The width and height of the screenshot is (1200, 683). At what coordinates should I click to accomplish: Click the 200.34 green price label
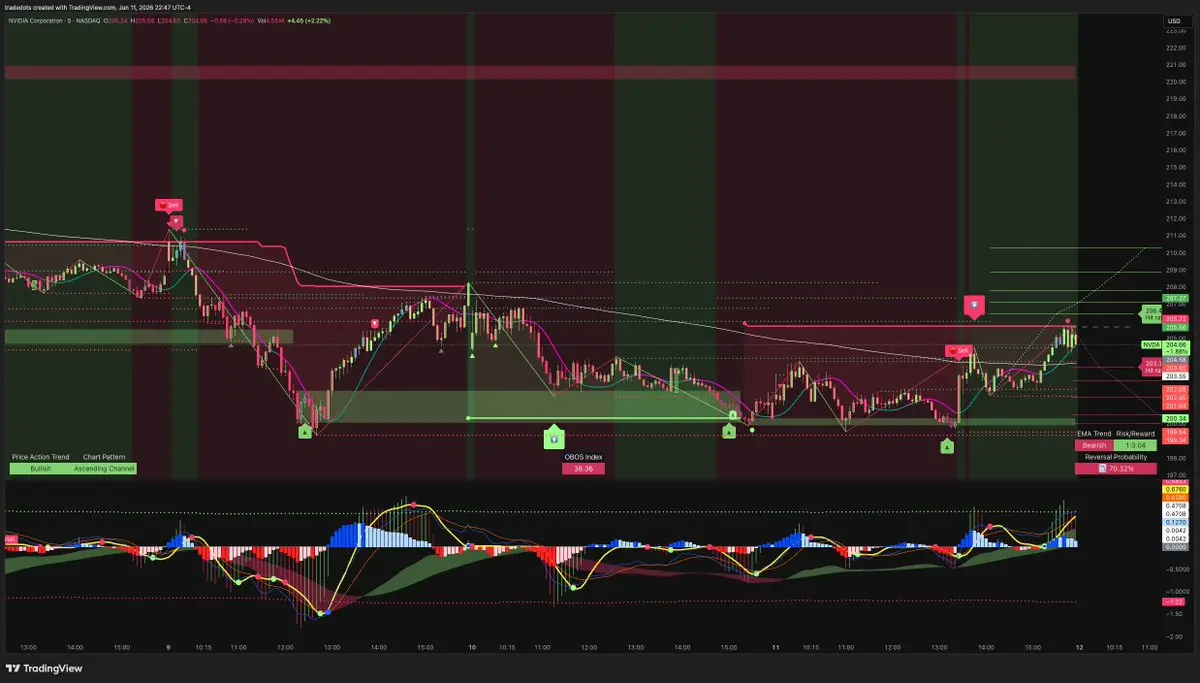coord(1176,418)
